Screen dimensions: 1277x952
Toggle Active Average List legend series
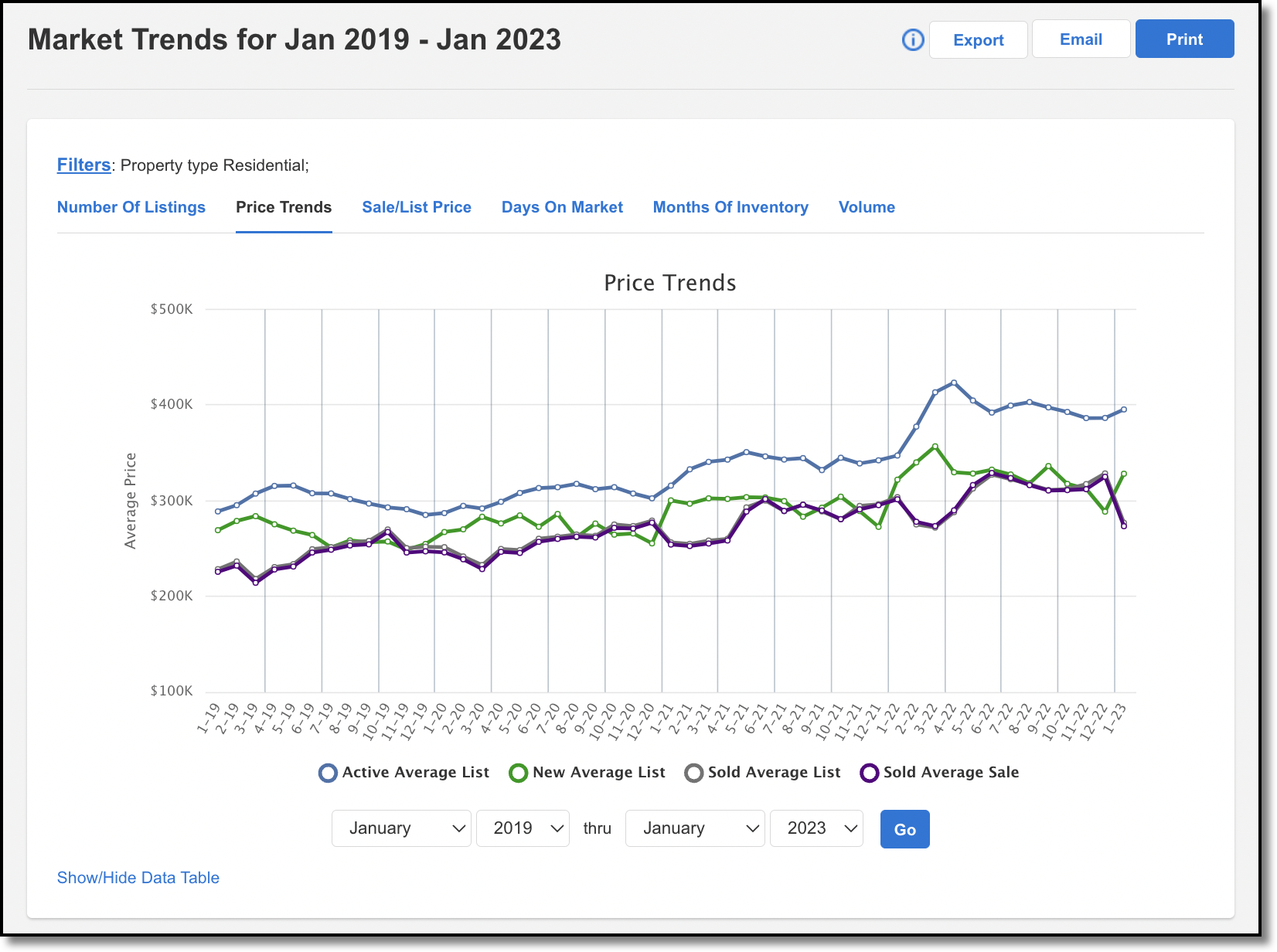(x=404, y=773)
